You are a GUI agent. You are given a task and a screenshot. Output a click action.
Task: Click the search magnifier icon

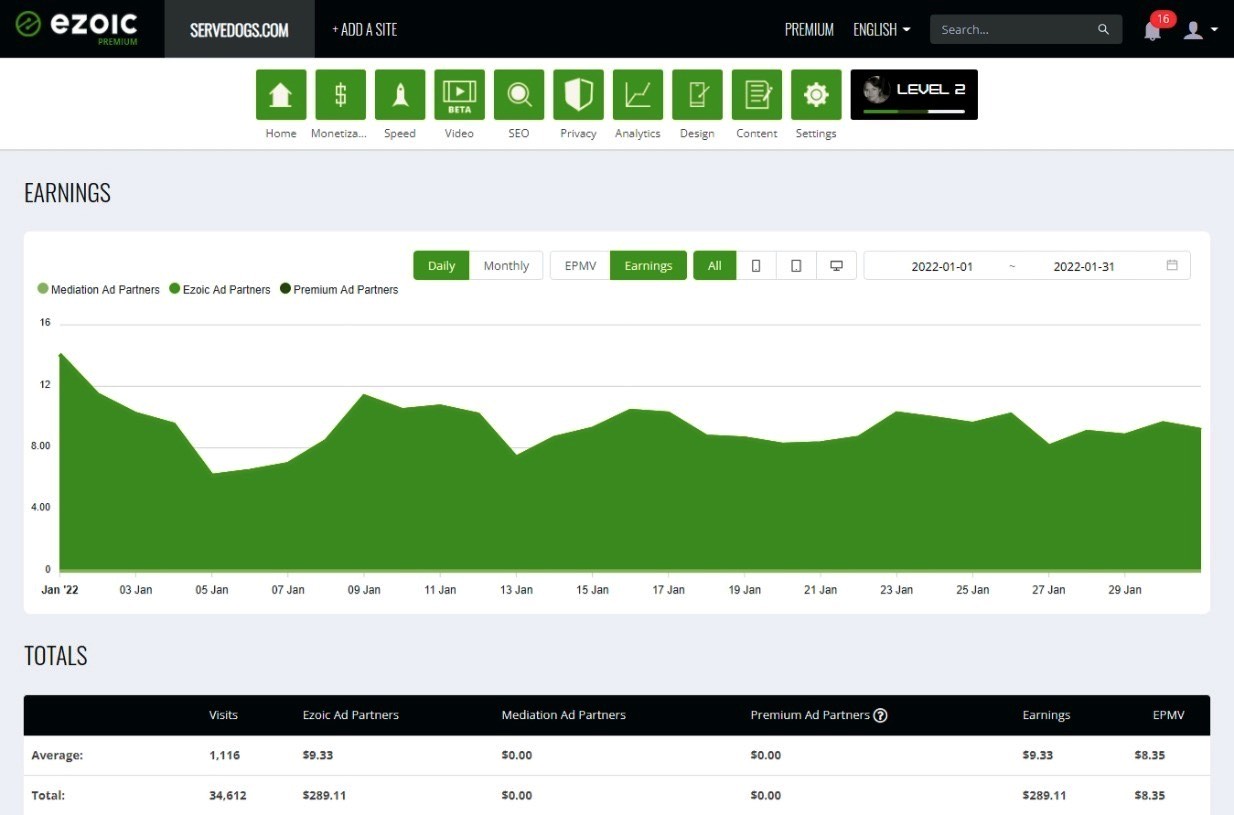pyautogui.click(x=1103, y=30)
